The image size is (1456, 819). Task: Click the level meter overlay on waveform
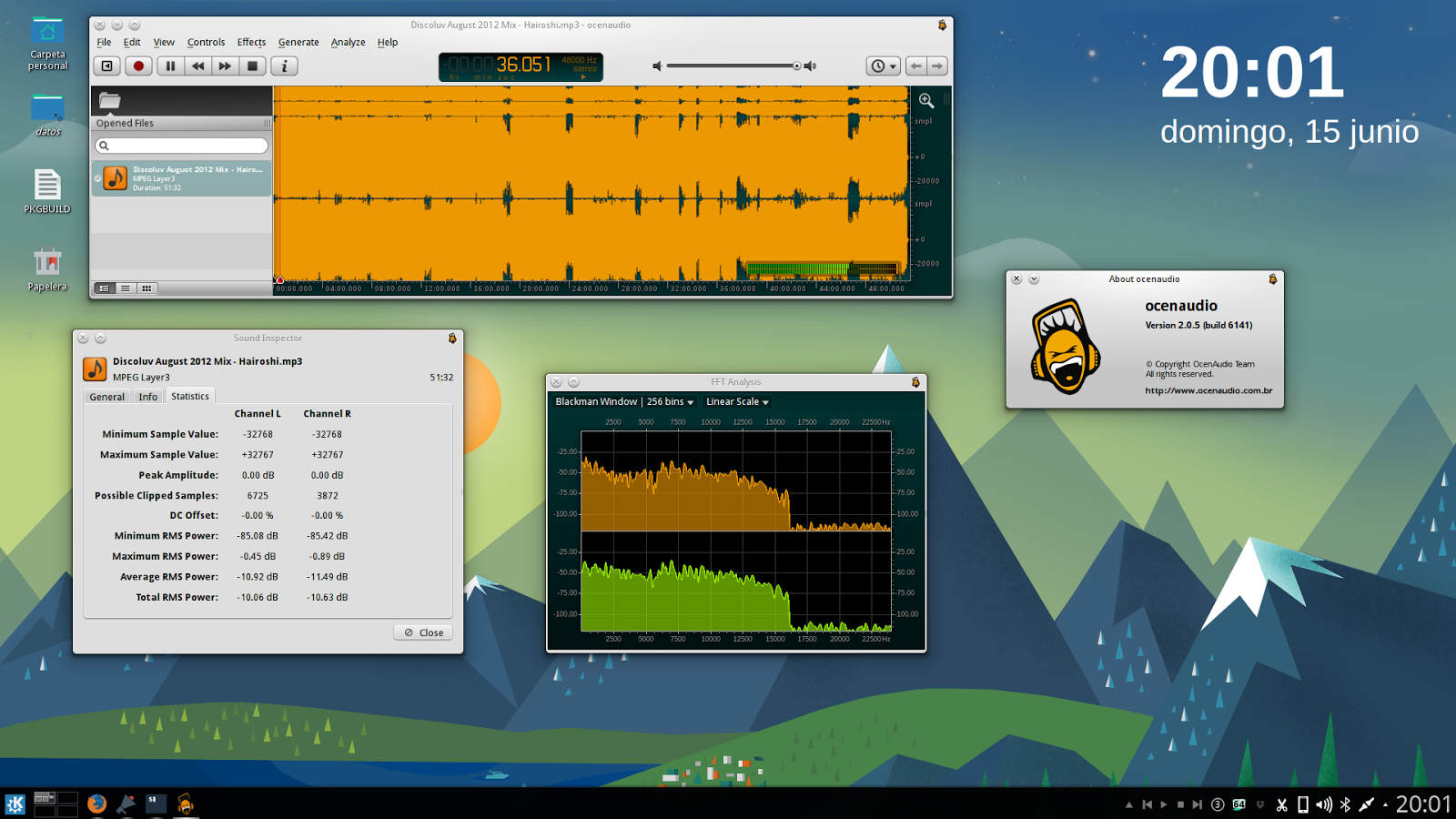pos(822,269)
